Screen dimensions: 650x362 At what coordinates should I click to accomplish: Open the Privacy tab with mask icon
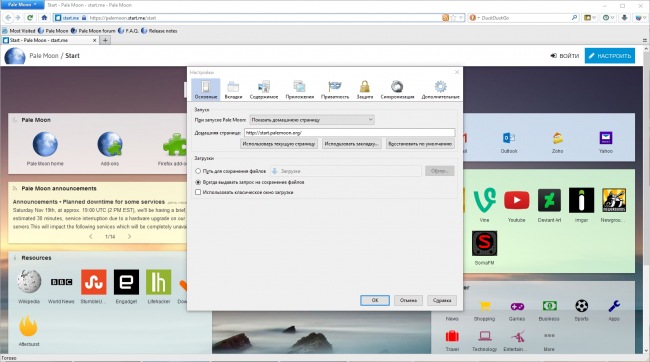pos(335,90)
